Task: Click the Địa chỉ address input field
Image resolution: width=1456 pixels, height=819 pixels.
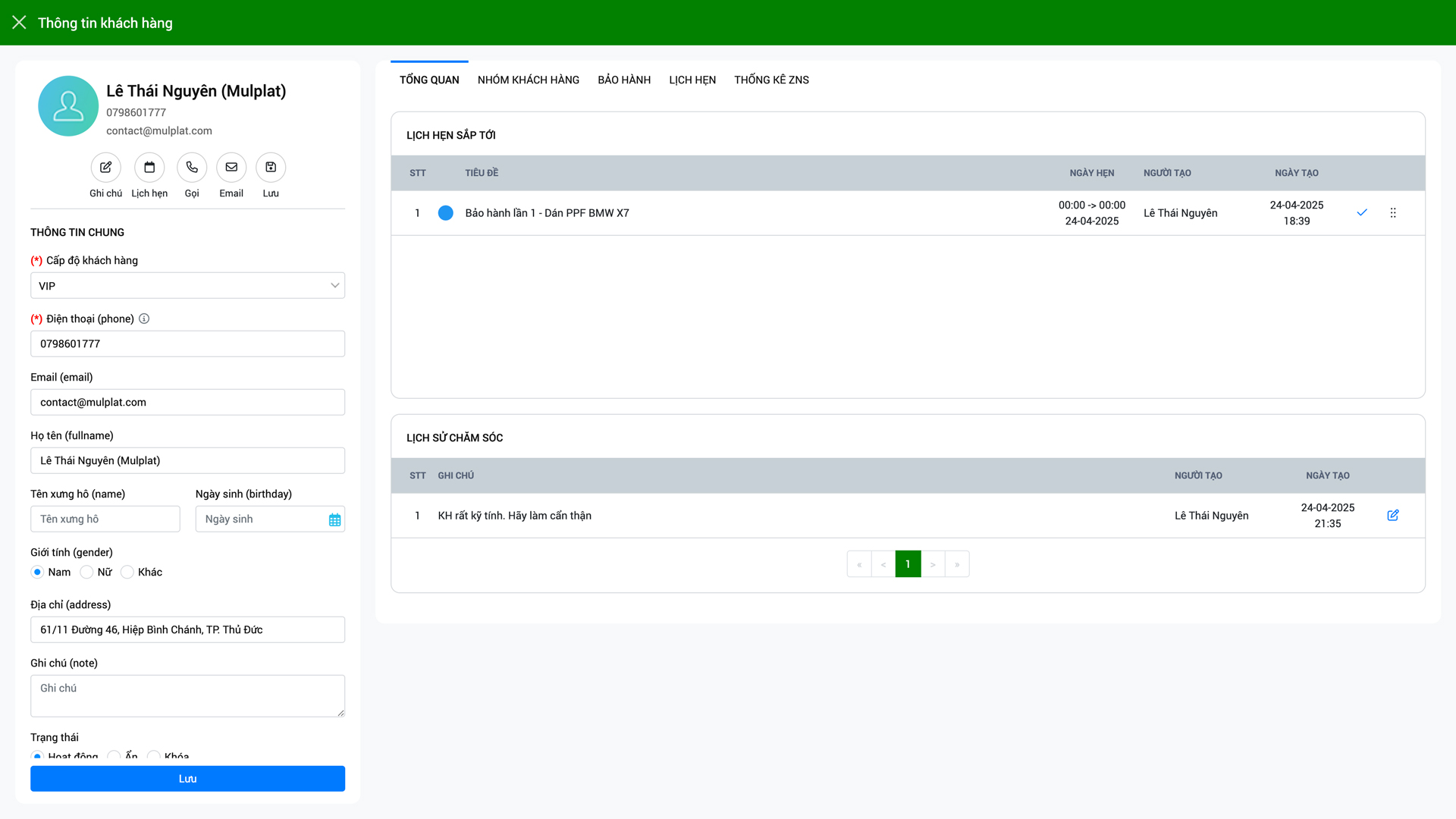Action: coord(187,629)
